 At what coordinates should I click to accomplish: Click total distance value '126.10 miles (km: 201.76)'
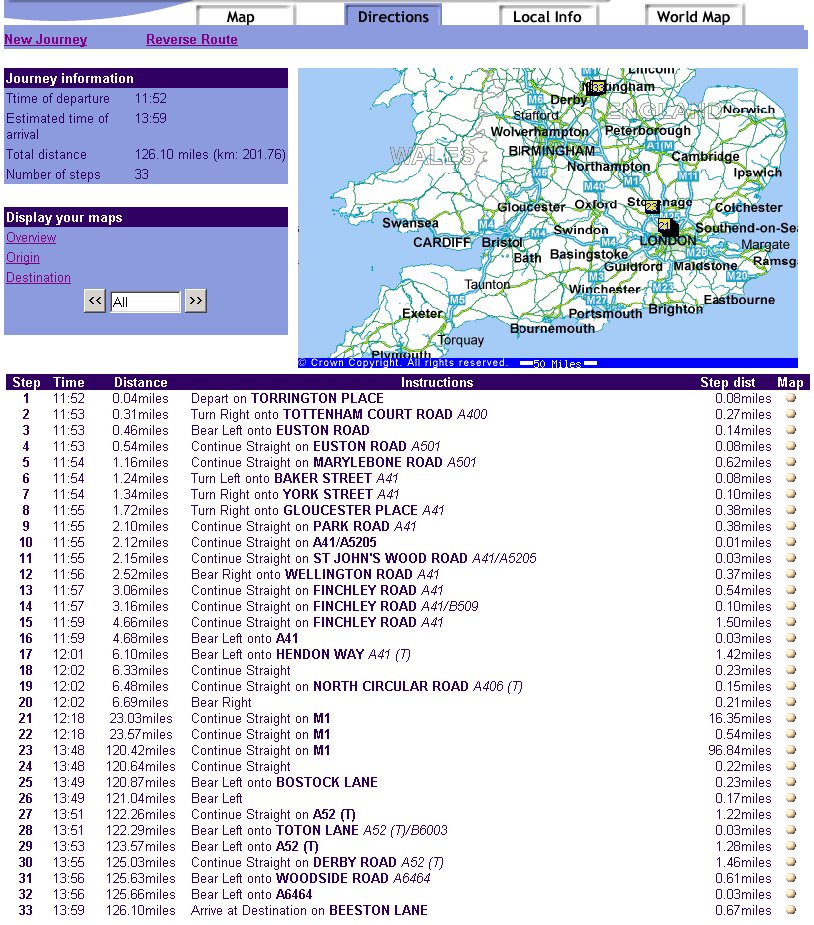pyautogui.click(x=210, y=155)
